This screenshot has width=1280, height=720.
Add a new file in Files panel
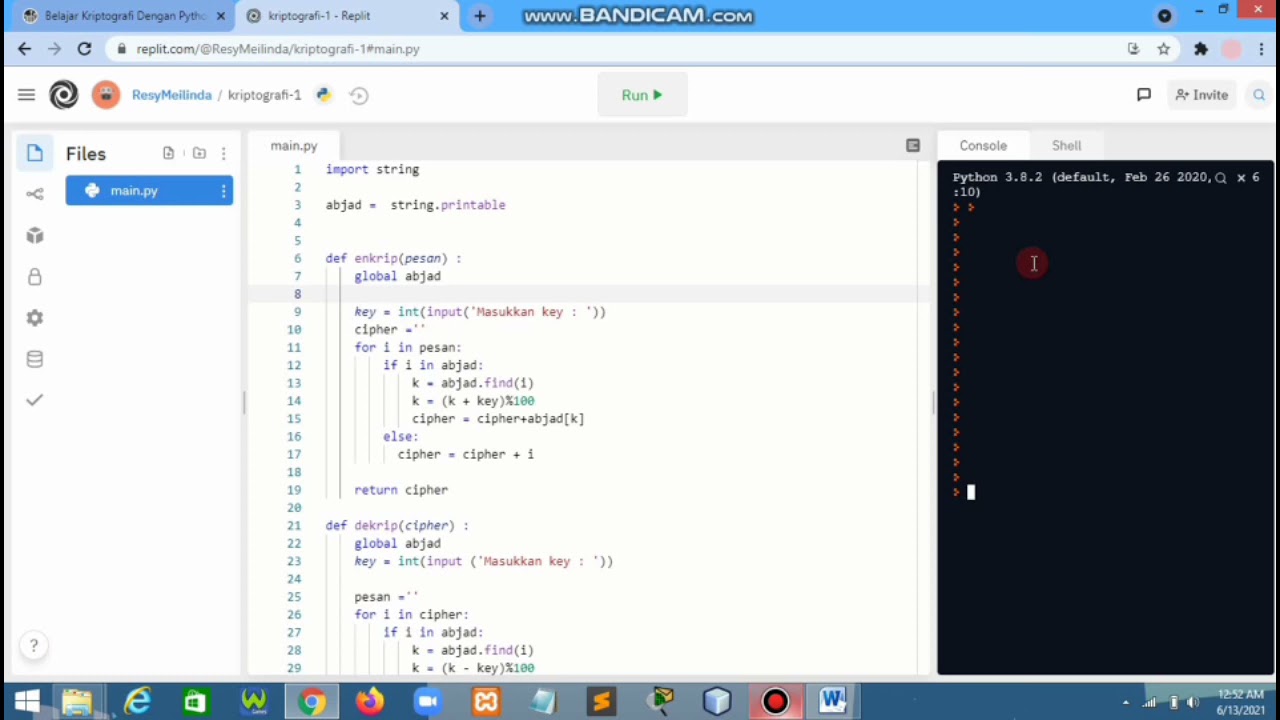(x=168, y=153)
